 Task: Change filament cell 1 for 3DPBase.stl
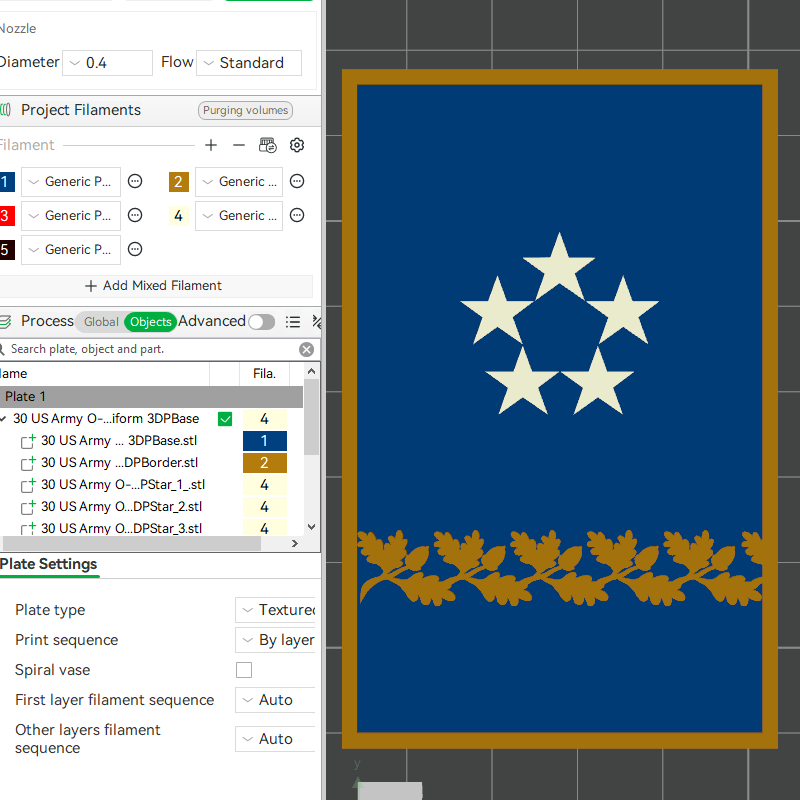265,441
